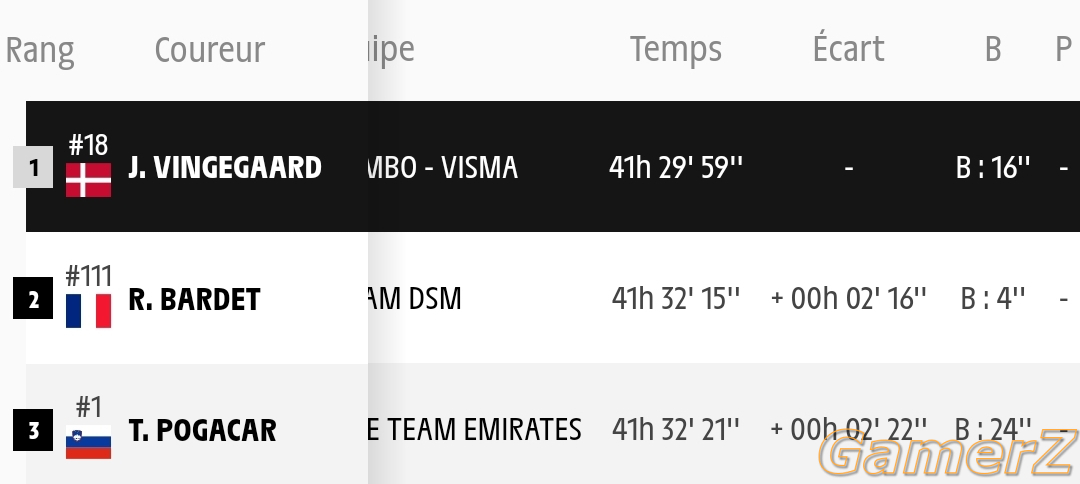Viewport: 1080px width, 484px height.
Task: Open rider T. POGACAR profile
Action: pyautogui.click(x=202, y=430)
